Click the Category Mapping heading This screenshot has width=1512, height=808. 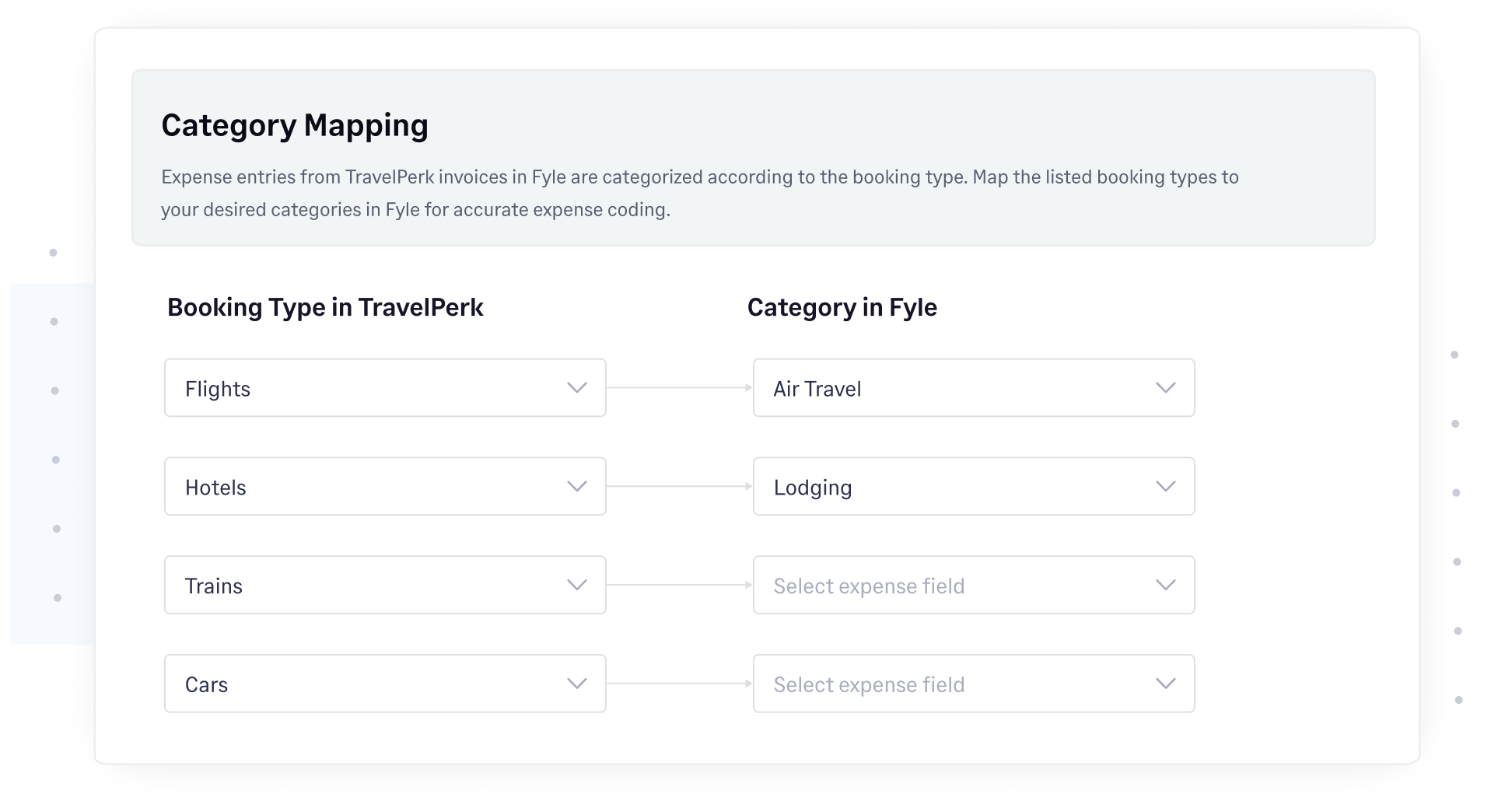tap(294, 124)
